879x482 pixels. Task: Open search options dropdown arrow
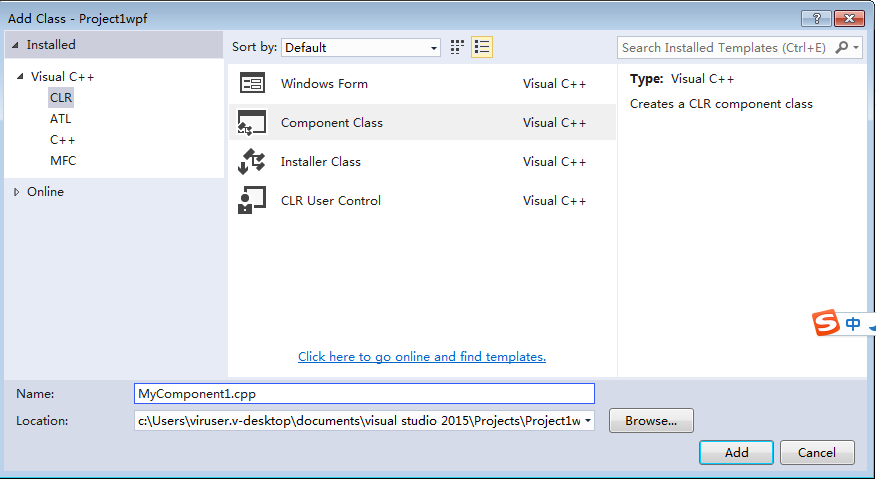[x=856, y=48]
